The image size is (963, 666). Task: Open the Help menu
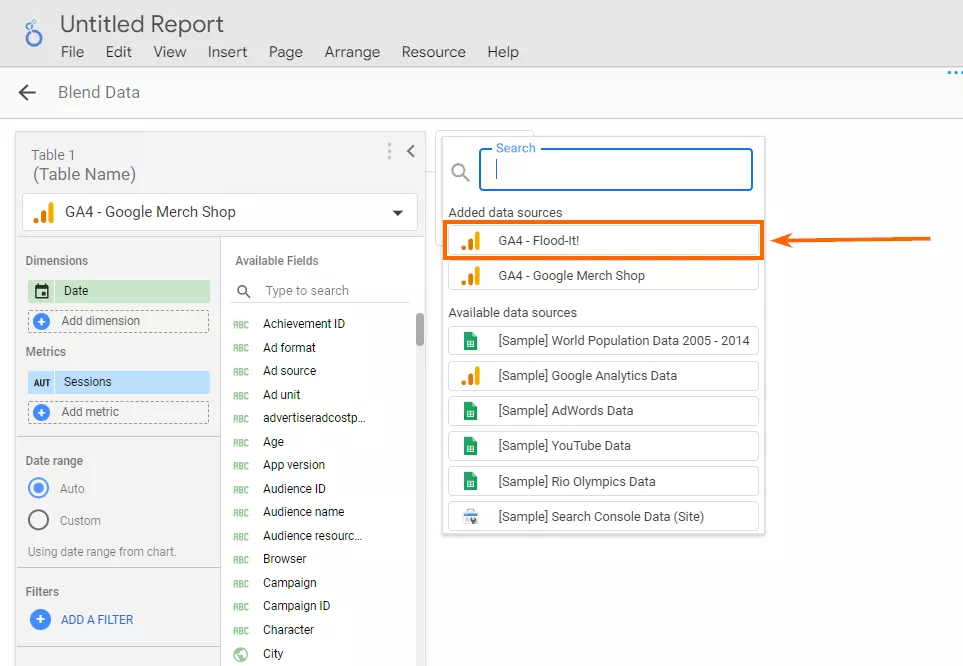pos(503,52)
